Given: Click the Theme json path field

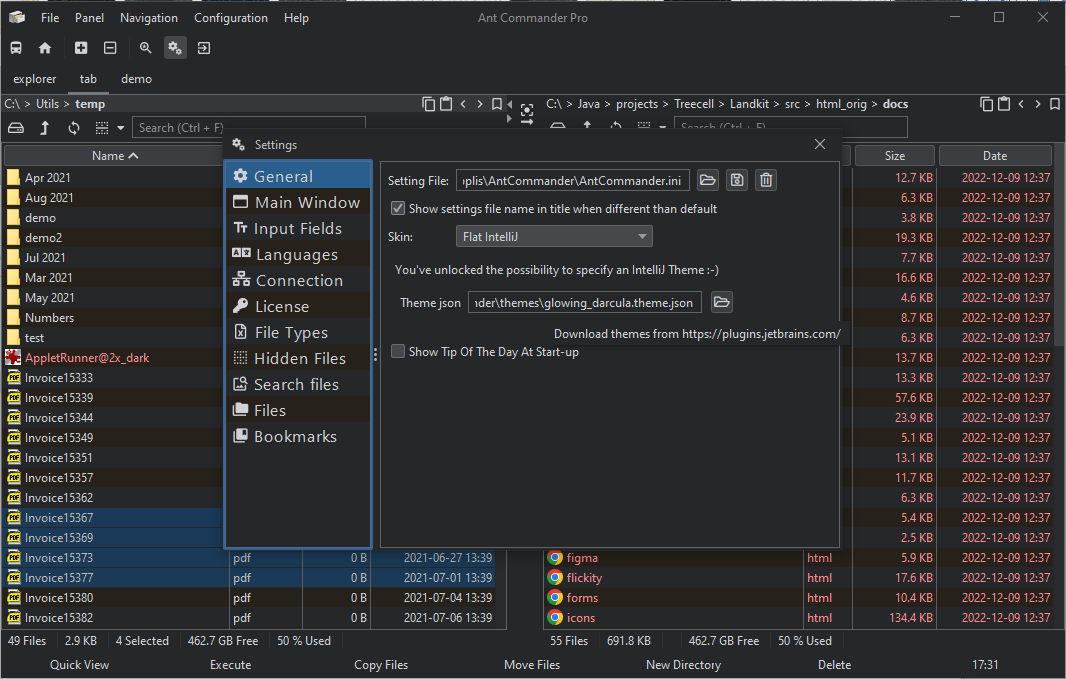Looking at the screenshot, I should pos(585,302).
